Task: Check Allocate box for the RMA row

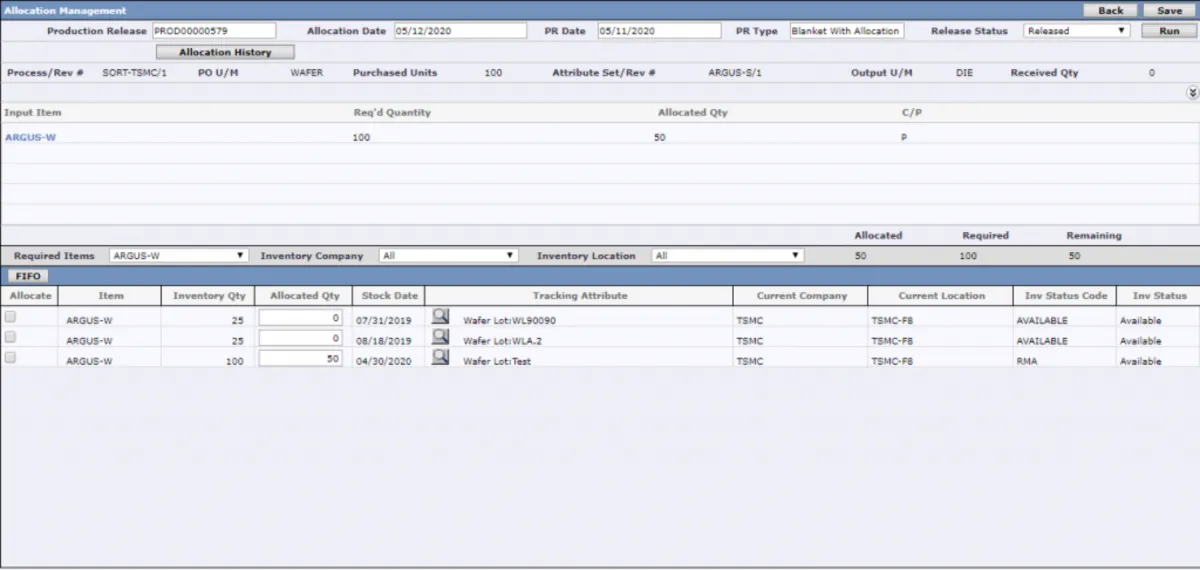Action: pyautogui.click(x=11, y=357)
